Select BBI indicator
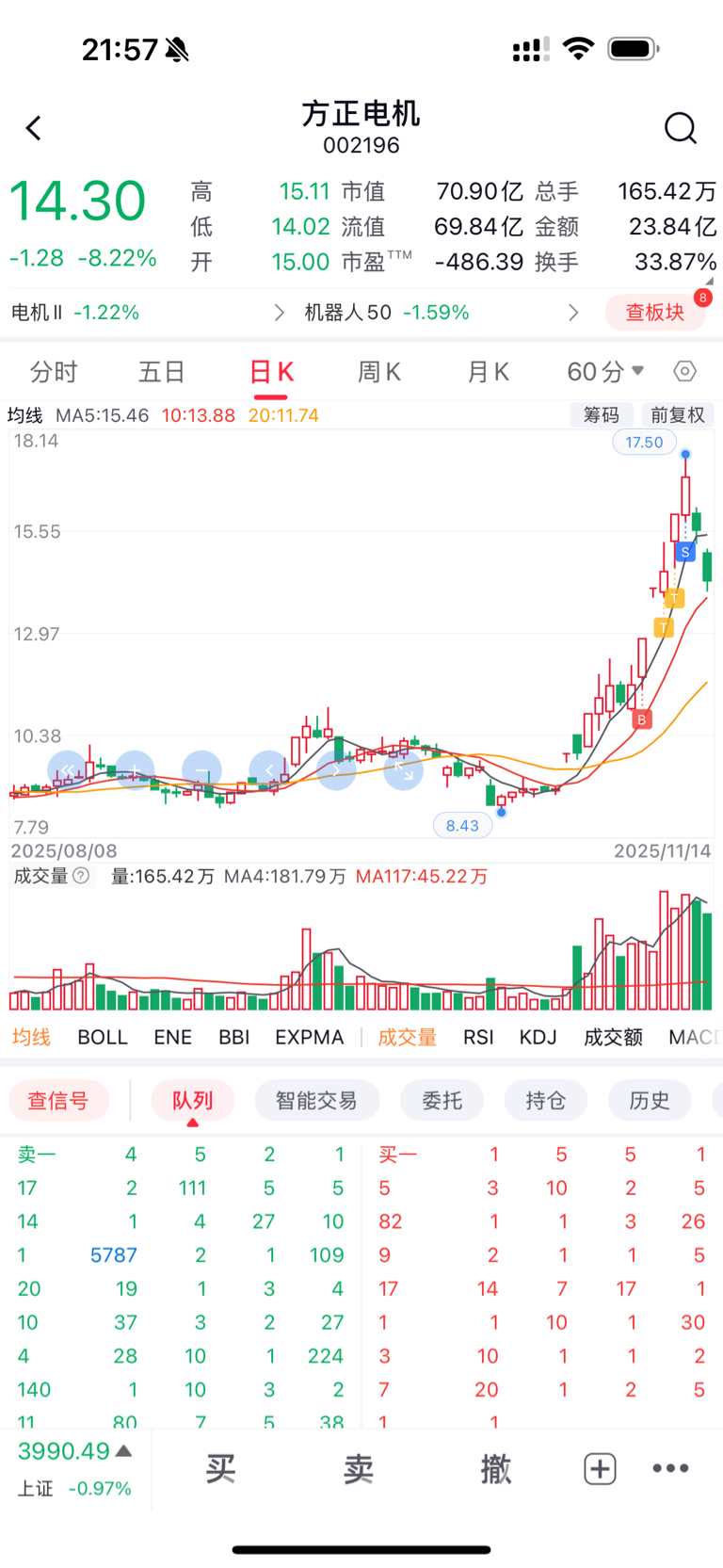This screenshot has height=1568, width=723. (x=234, y=1037)
